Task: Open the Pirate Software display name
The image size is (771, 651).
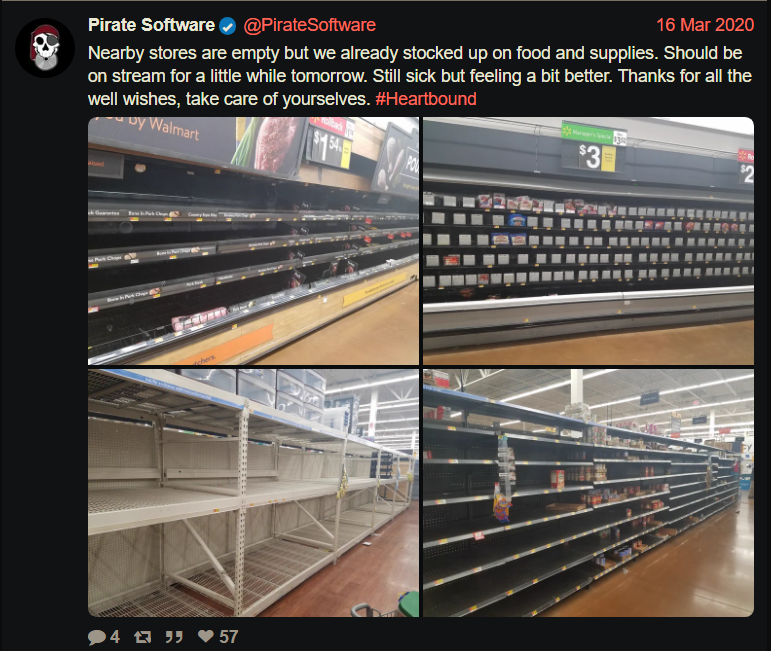Action: pyautogui.click(x=151, y=25)
